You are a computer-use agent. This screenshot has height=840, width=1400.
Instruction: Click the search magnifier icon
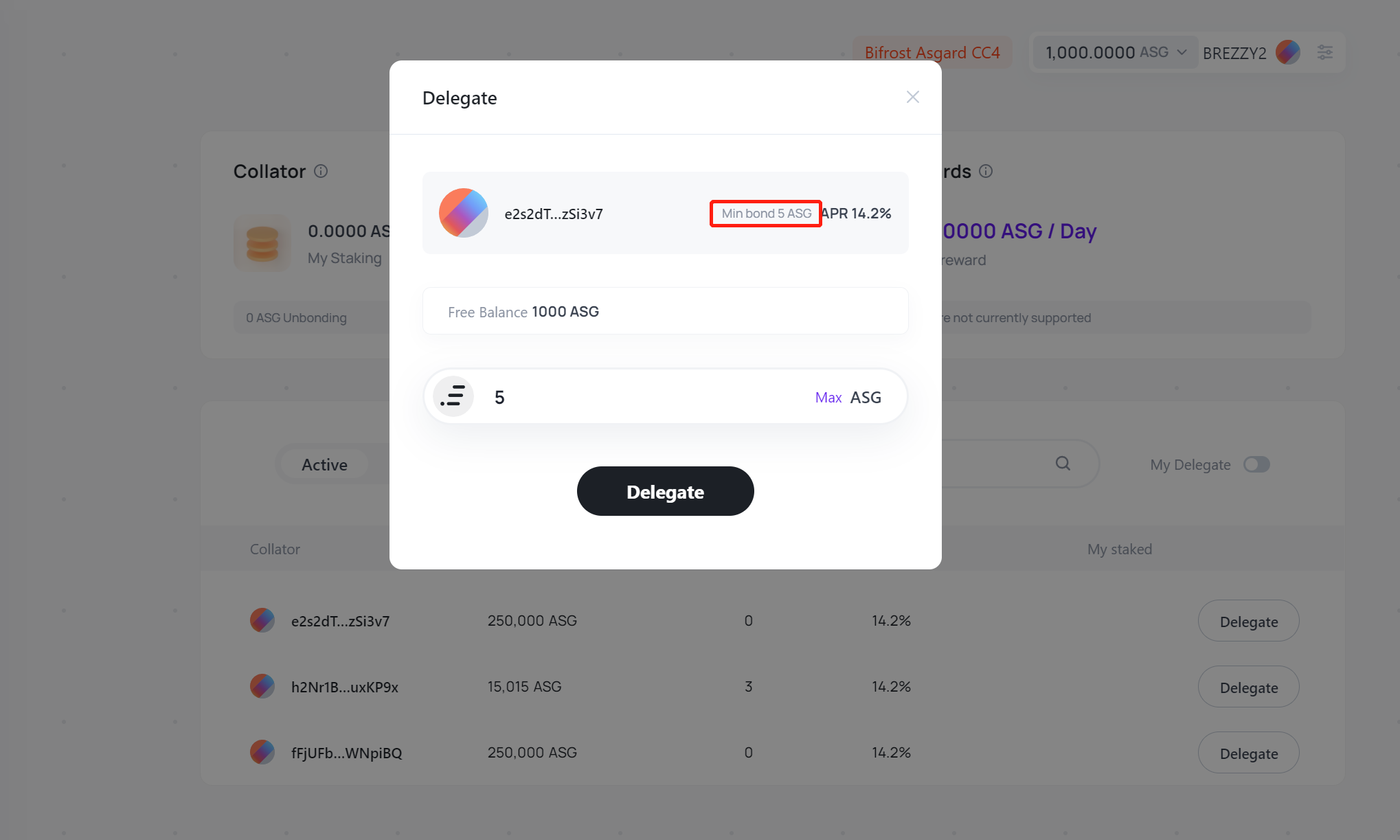pos(1063,464)
